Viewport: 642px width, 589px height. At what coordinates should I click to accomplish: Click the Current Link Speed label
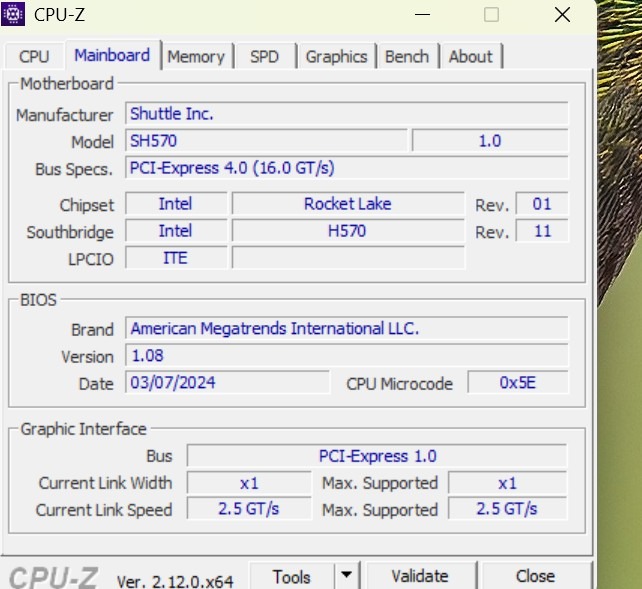[x=104, y=510]
